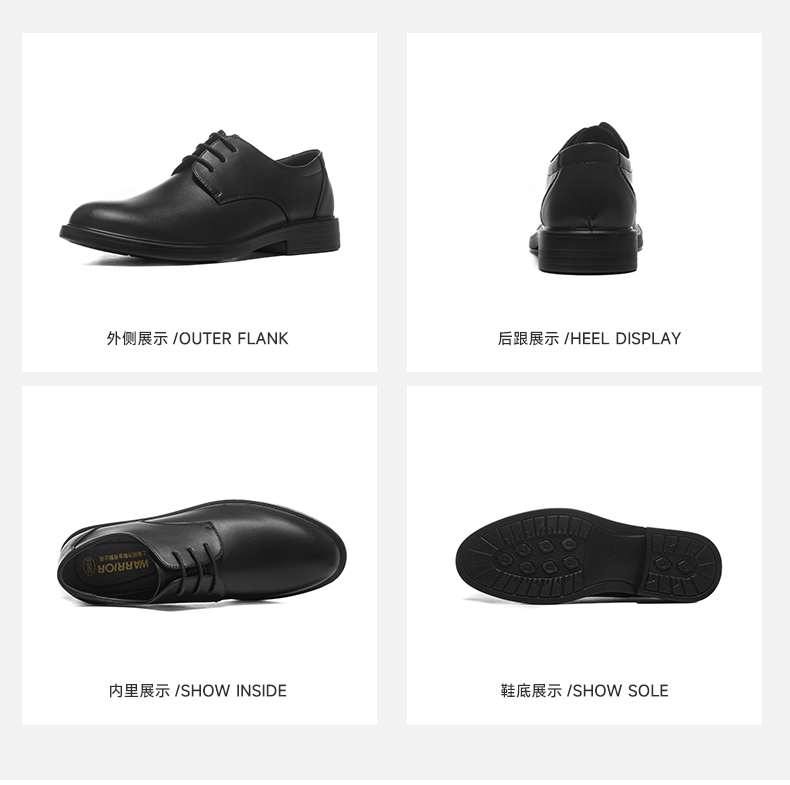Image resolution: width=790 pixels, height=785 pixels.
Task: Select the 内里展示 /SHOW INSIDE caption
Action: (x=198, y=690)
